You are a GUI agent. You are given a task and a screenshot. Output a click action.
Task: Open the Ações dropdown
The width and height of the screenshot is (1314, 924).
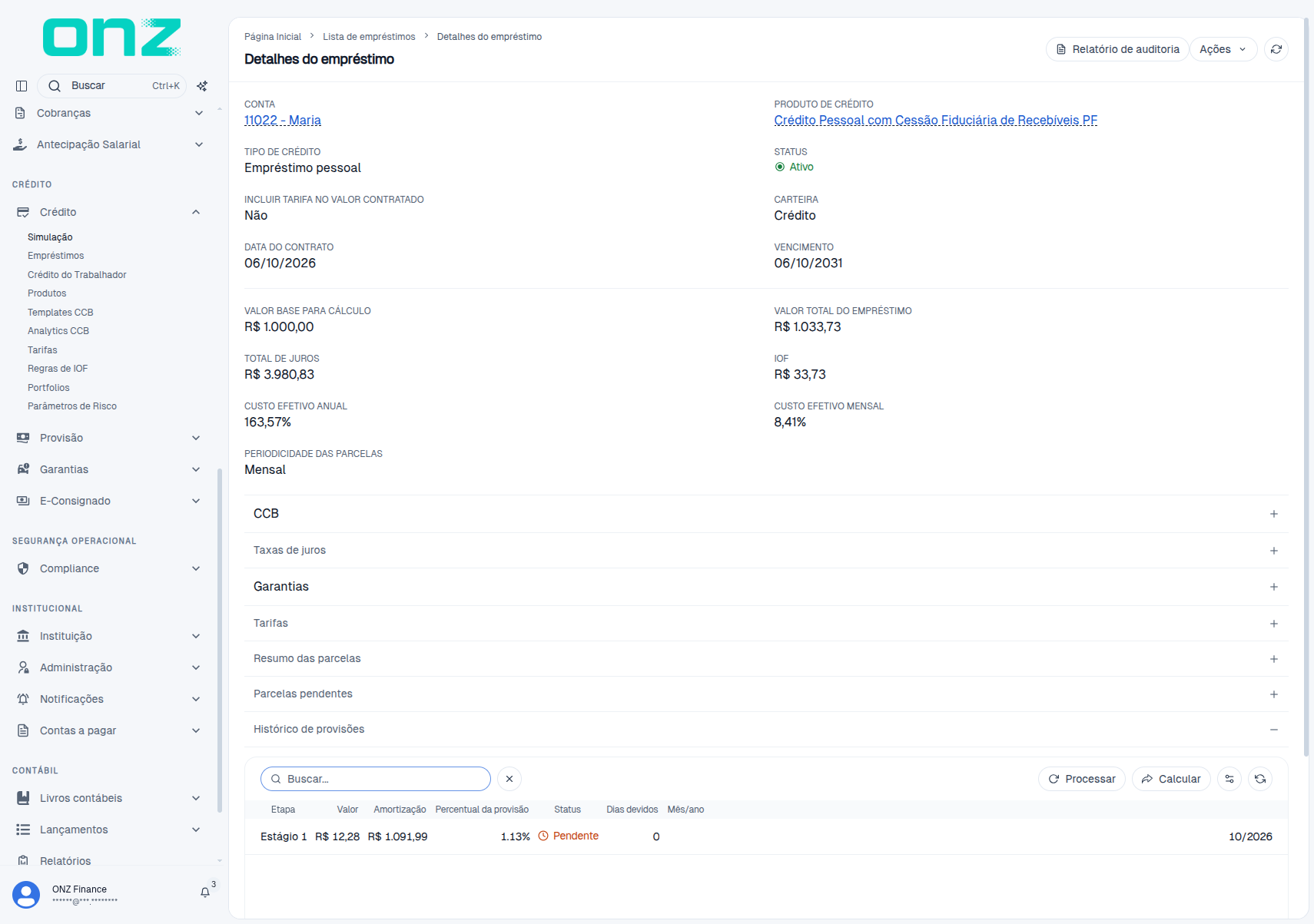(x=1223, y=49)
